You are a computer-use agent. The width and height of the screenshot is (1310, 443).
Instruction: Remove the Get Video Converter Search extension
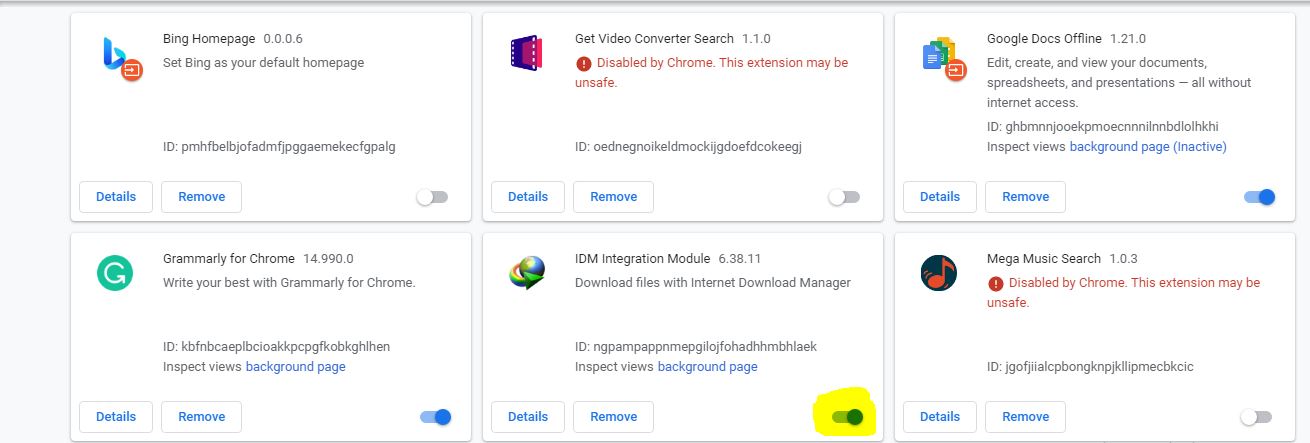point(613,197)
